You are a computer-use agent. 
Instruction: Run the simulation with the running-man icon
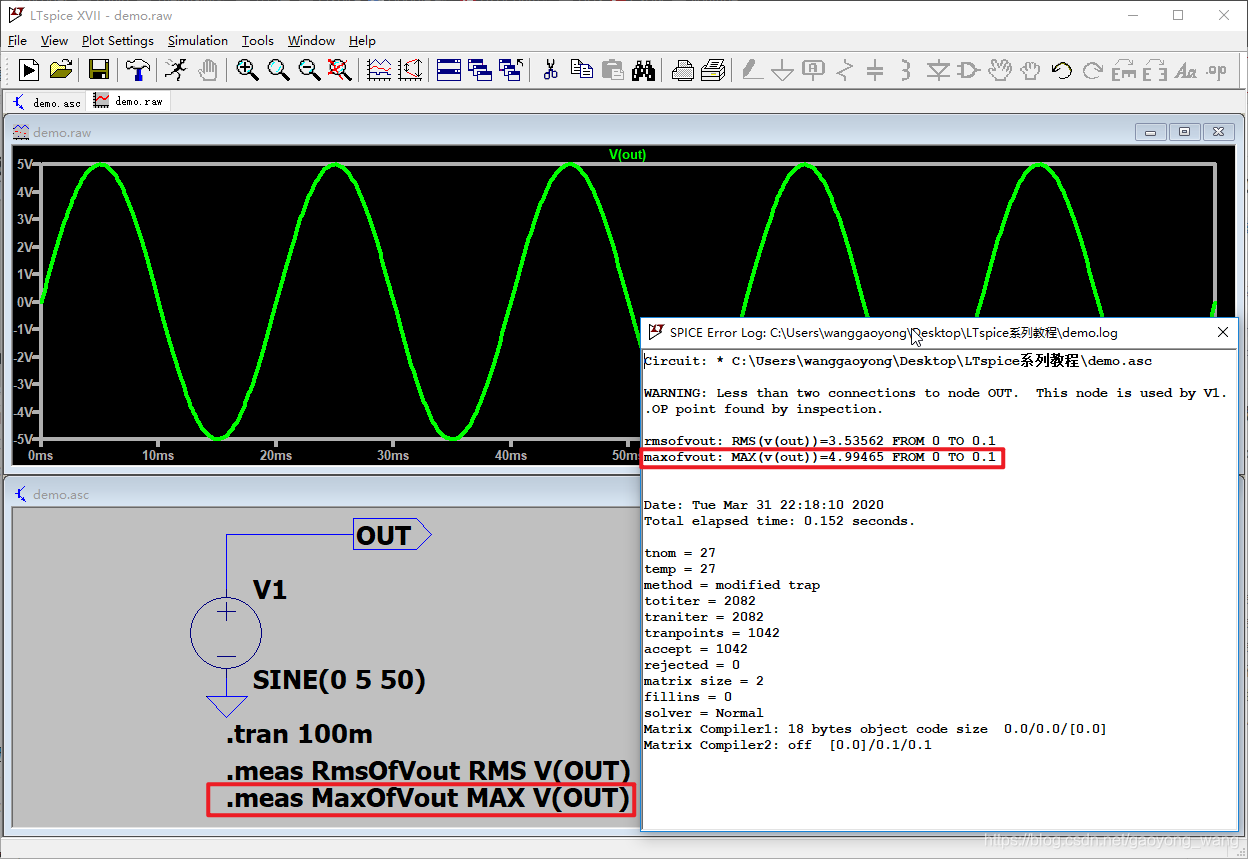point(175,70)
